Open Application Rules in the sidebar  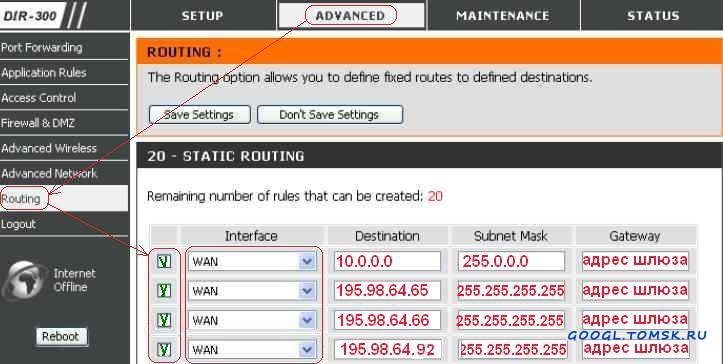click(x=64, y=72)
